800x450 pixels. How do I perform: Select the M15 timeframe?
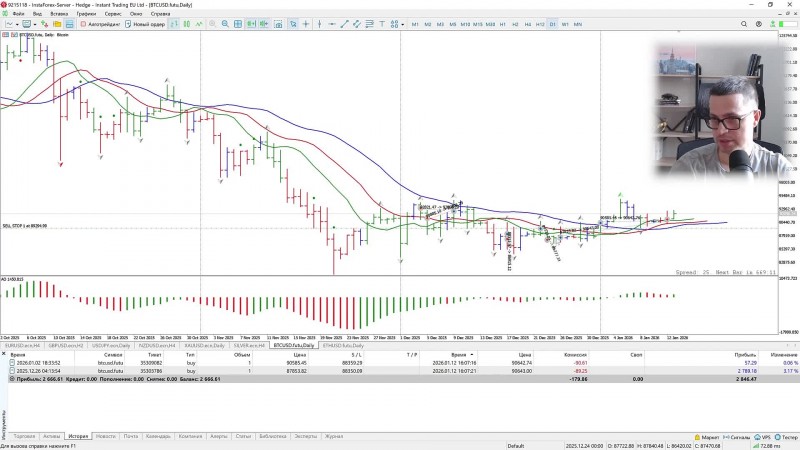click(478, 24)
